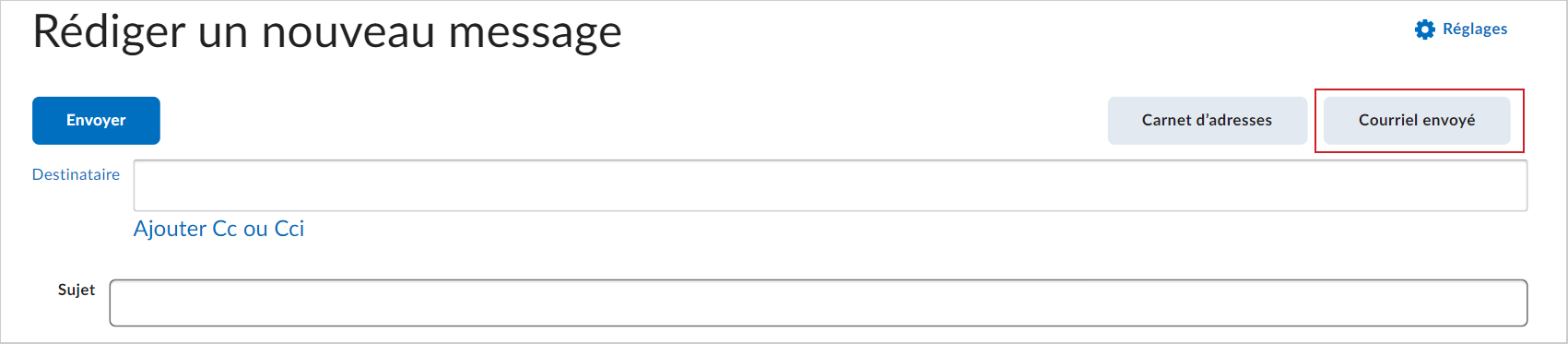Place cursor in the recipient box

point(831,185)
